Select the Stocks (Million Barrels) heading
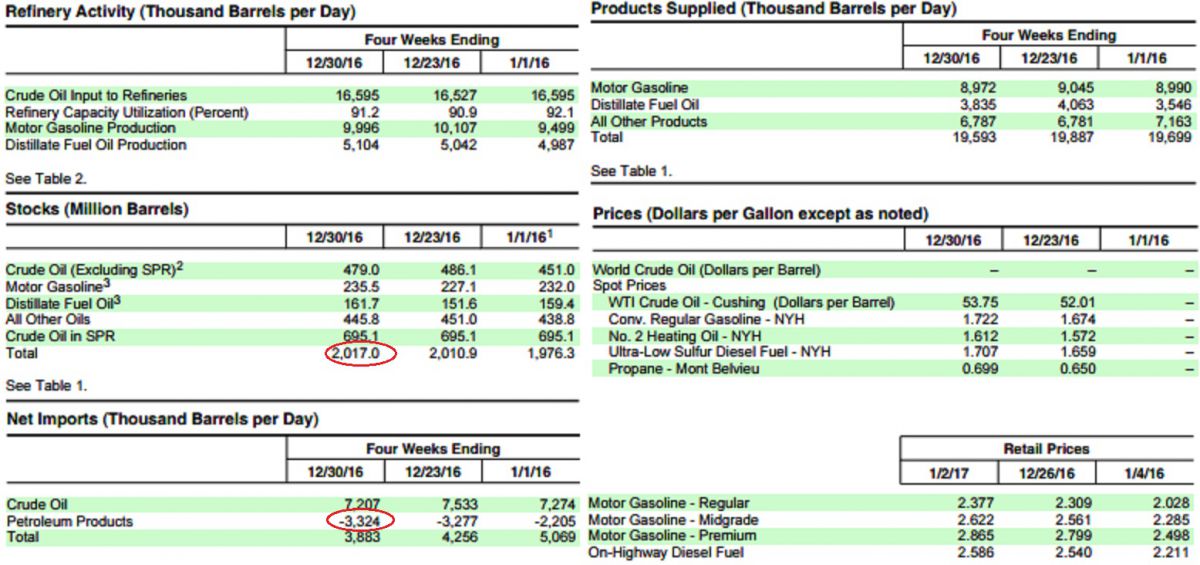Viewport: 1200px width, 565px height. pos(97,209)
